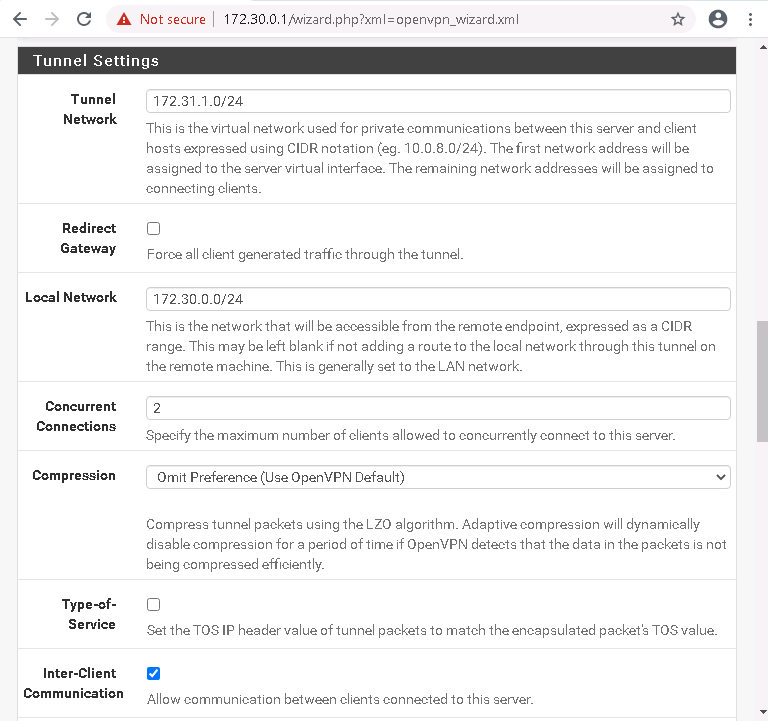The width and height of the screenshot is (768, 721).
Task: Click the Concurrent Connections input field
Action: point(438,408)
